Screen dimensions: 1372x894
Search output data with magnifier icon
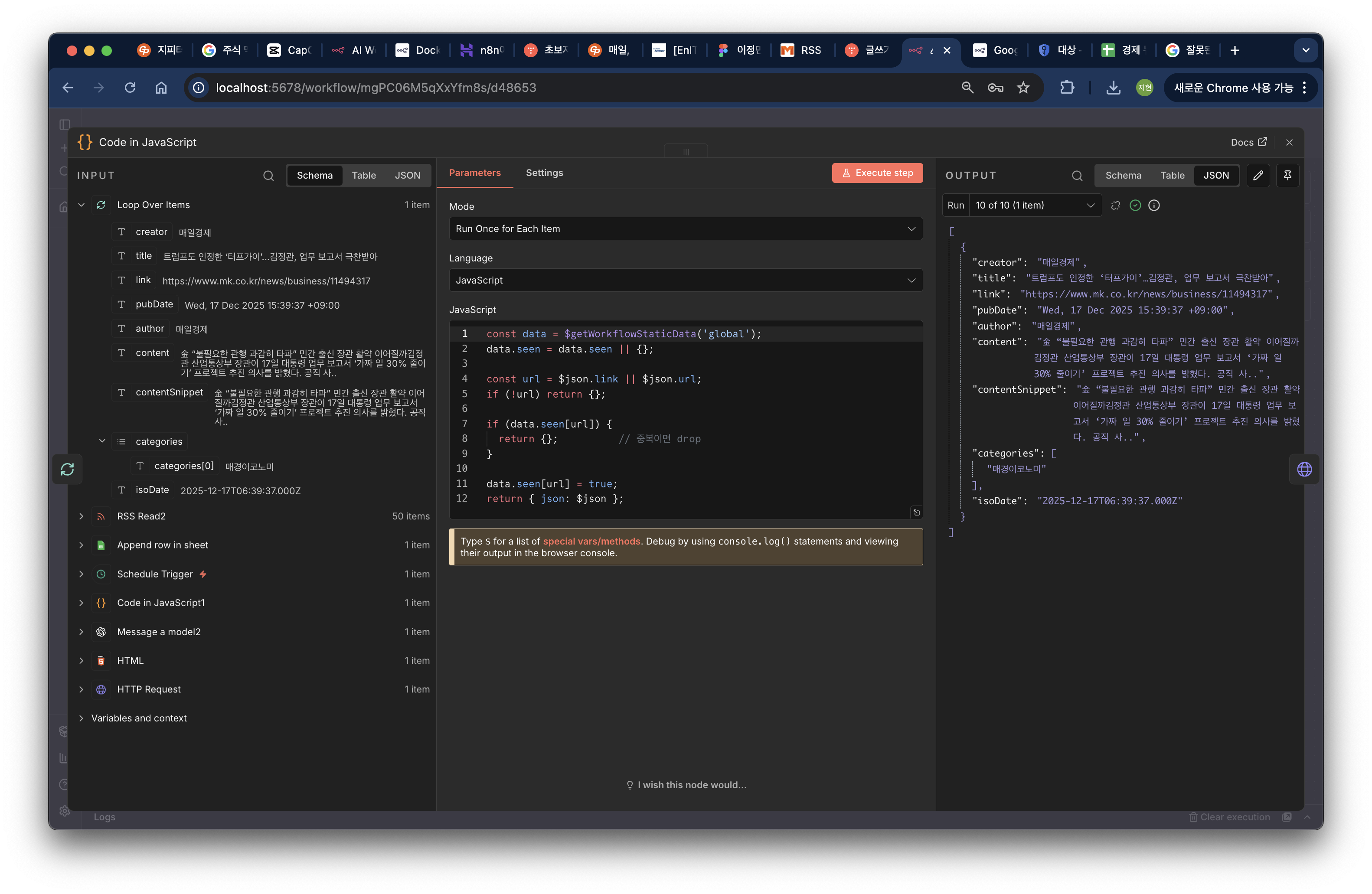coord(1077,176)
